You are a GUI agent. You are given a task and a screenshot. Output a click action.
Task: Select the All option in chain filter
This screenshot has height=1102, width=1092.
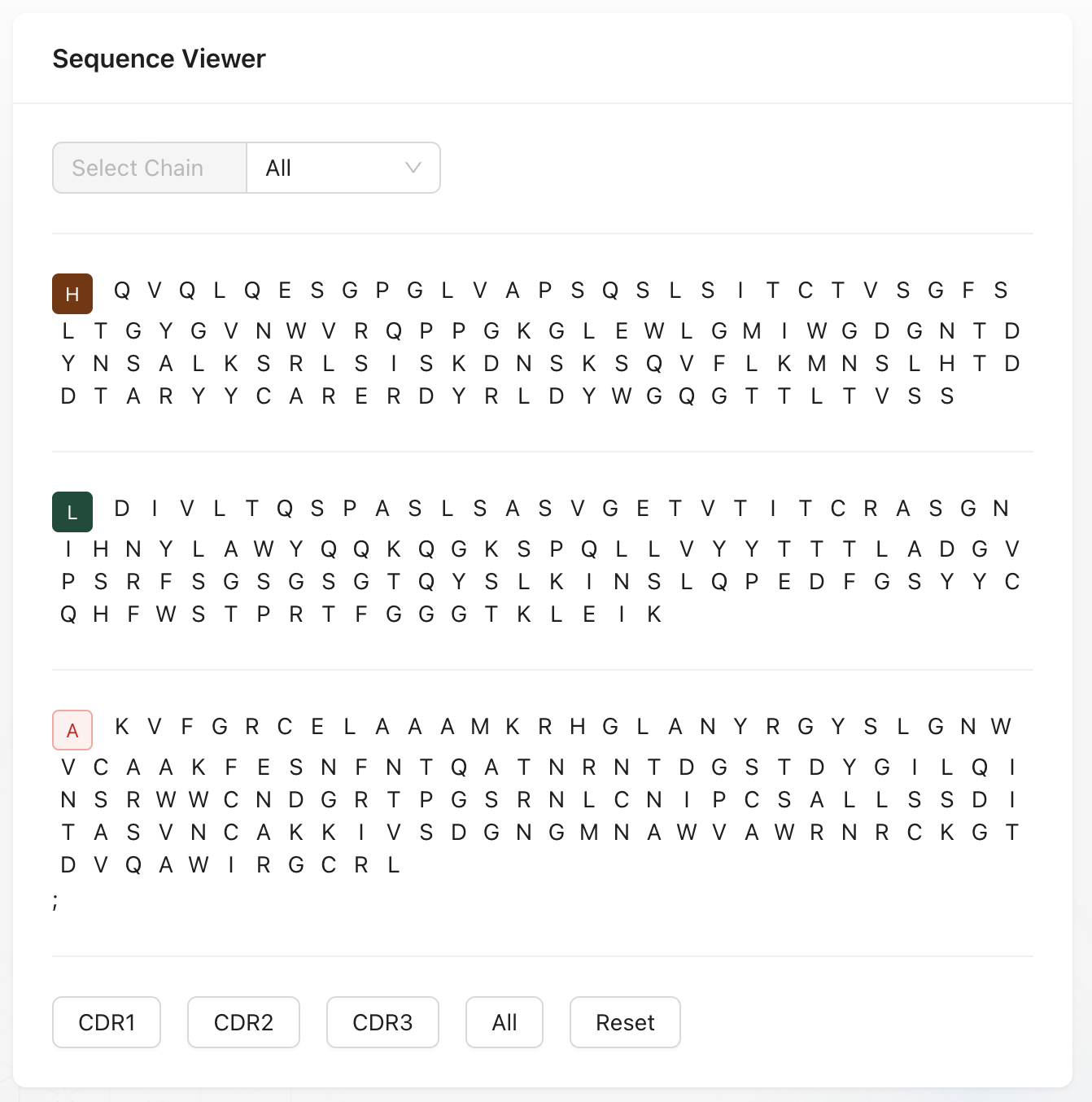point(279,168)
